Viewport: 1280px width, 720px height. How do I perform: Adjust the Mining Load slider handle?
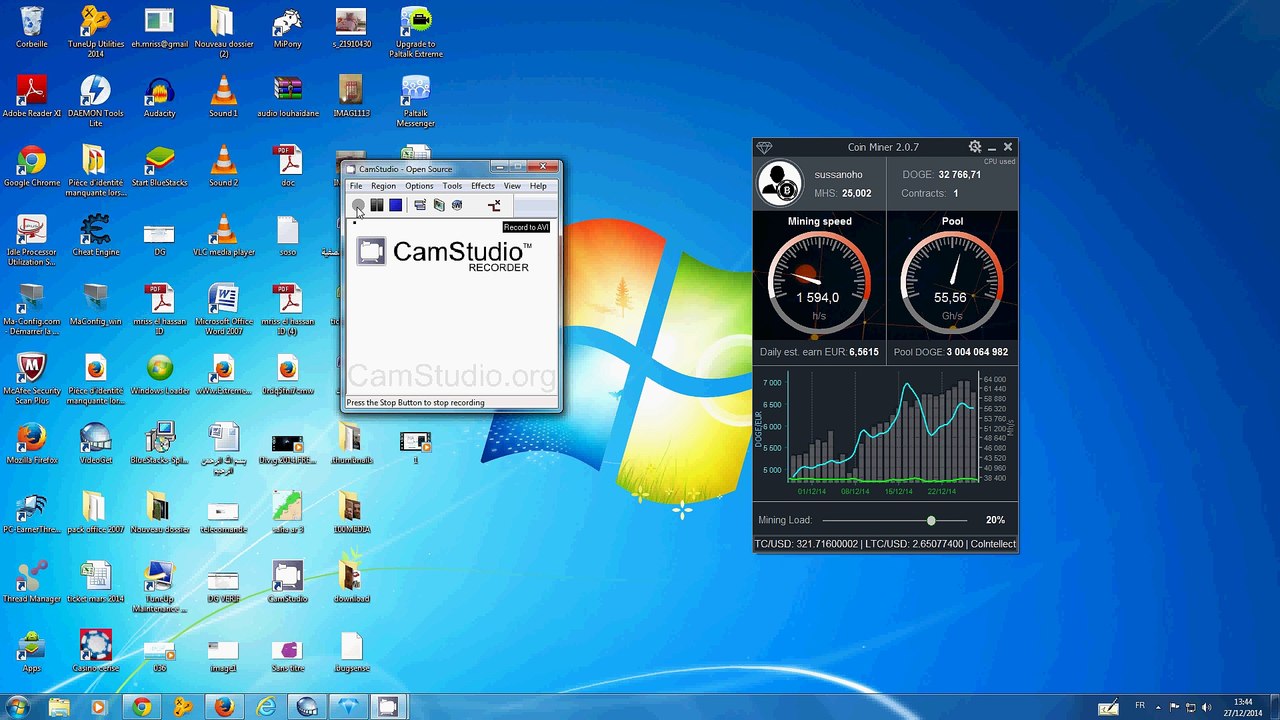pyautogui.click(x=931, y=520)
